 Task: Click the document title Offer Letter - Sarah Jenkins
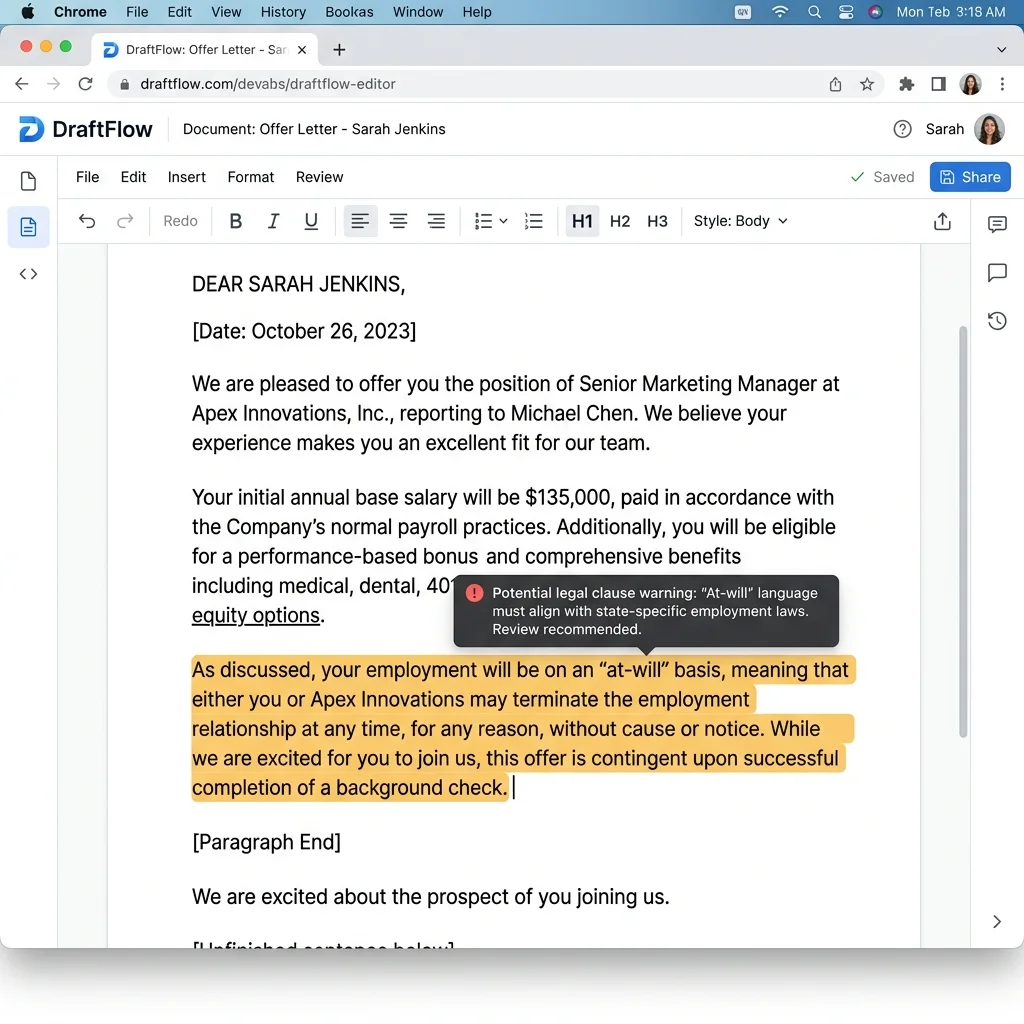[x=314, y=129]
